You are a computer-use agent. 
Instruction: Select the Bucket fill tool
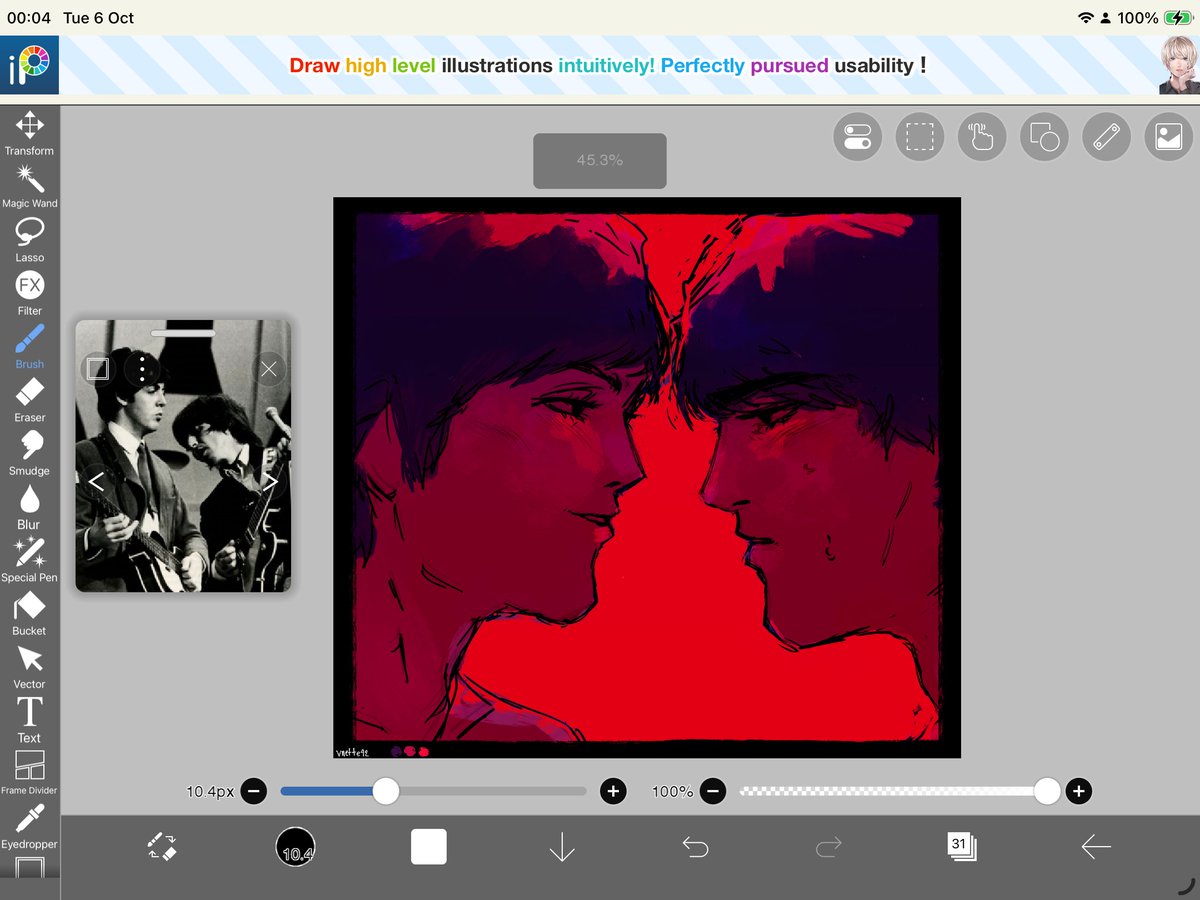point(29,614)
